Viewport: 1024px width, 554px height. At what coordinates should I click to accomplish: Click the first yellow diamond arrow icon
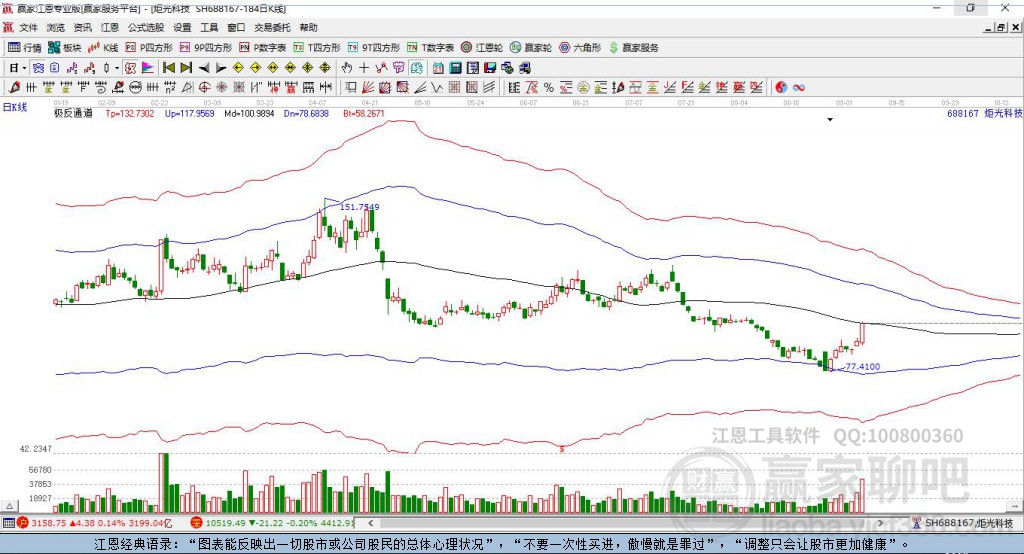point(238,68)
